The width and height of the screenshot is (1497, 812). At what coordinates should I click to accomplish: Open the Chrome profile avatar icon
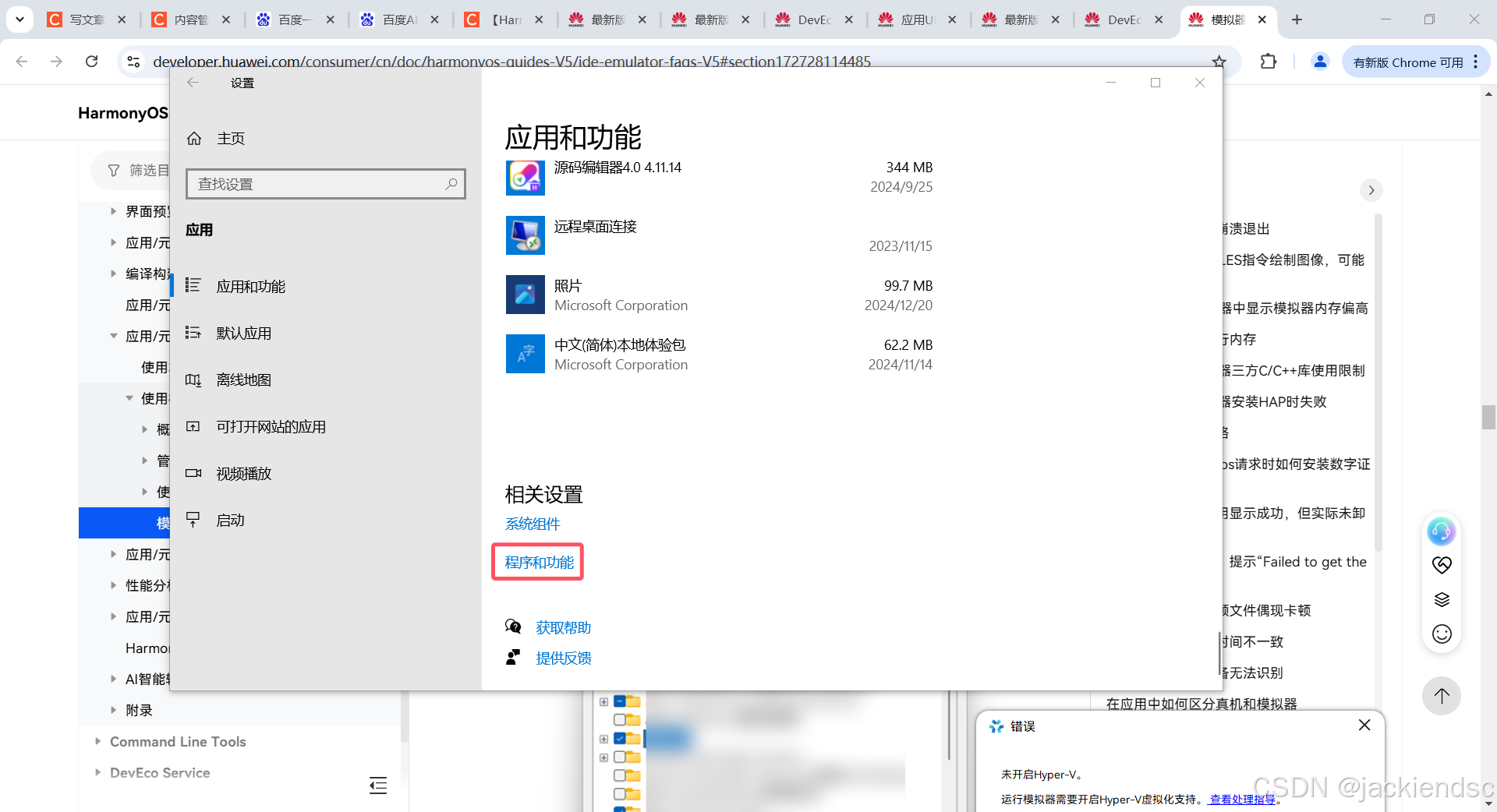[1320, 62]
